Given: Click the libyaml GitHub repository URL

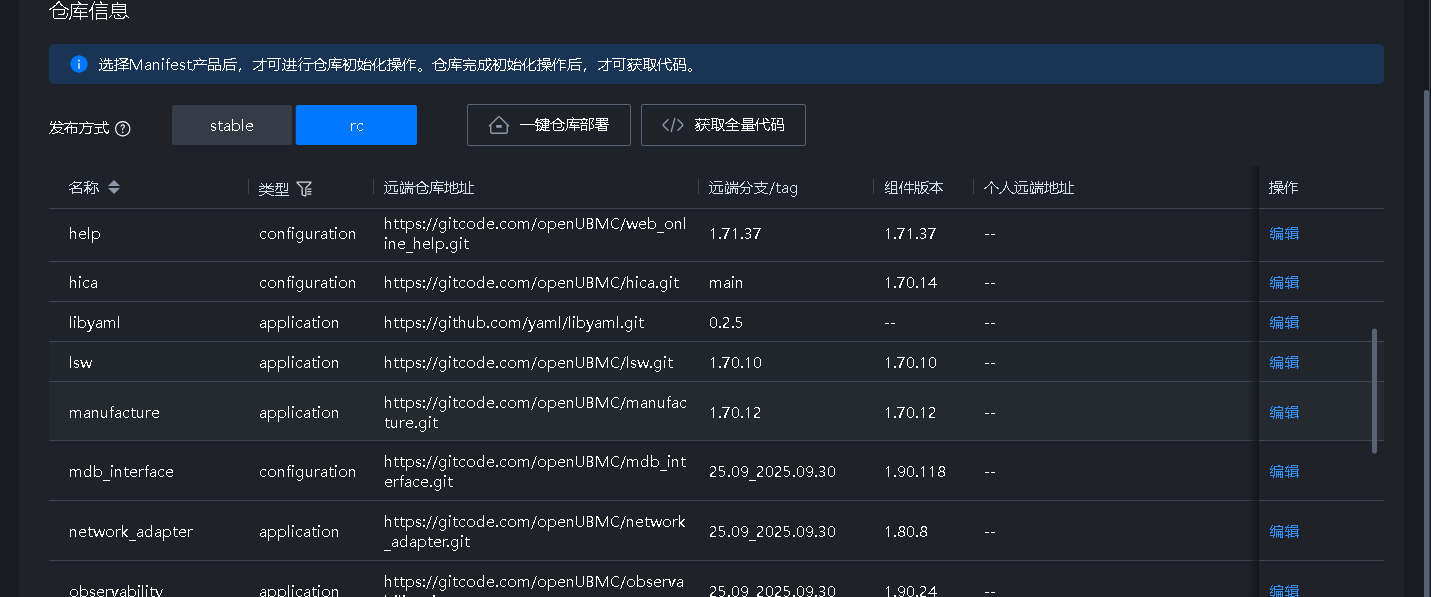Looking at the screenshot, I should (513, 323).
